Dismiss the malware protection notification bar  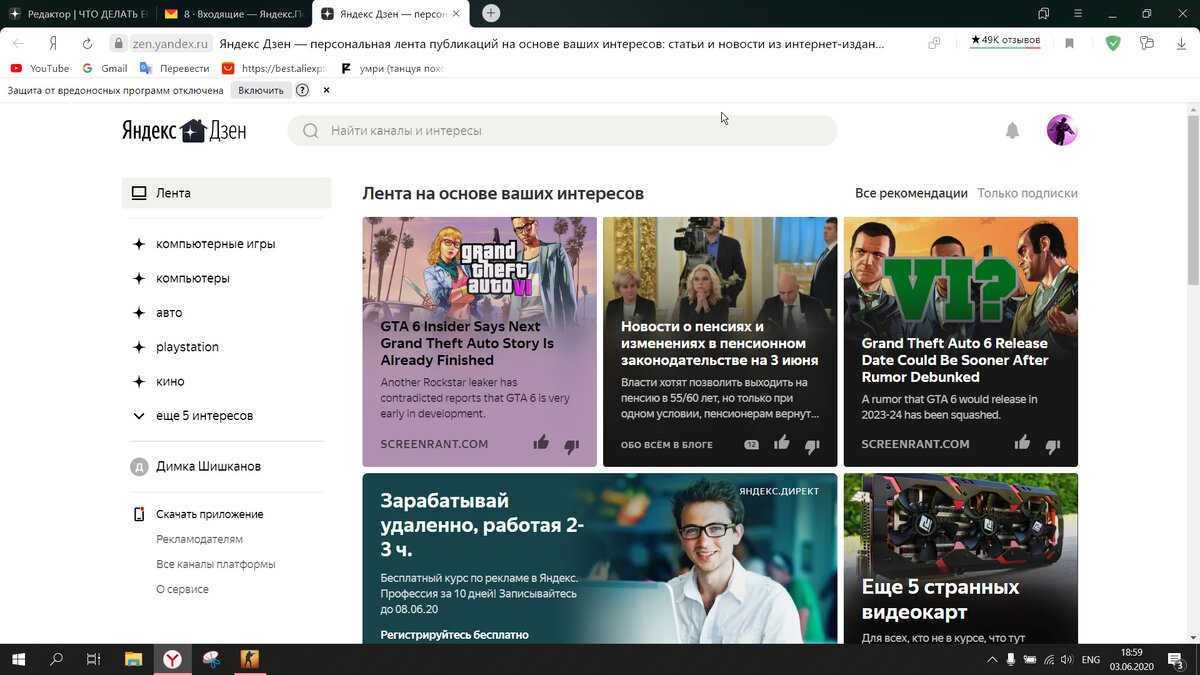point(326,90)
